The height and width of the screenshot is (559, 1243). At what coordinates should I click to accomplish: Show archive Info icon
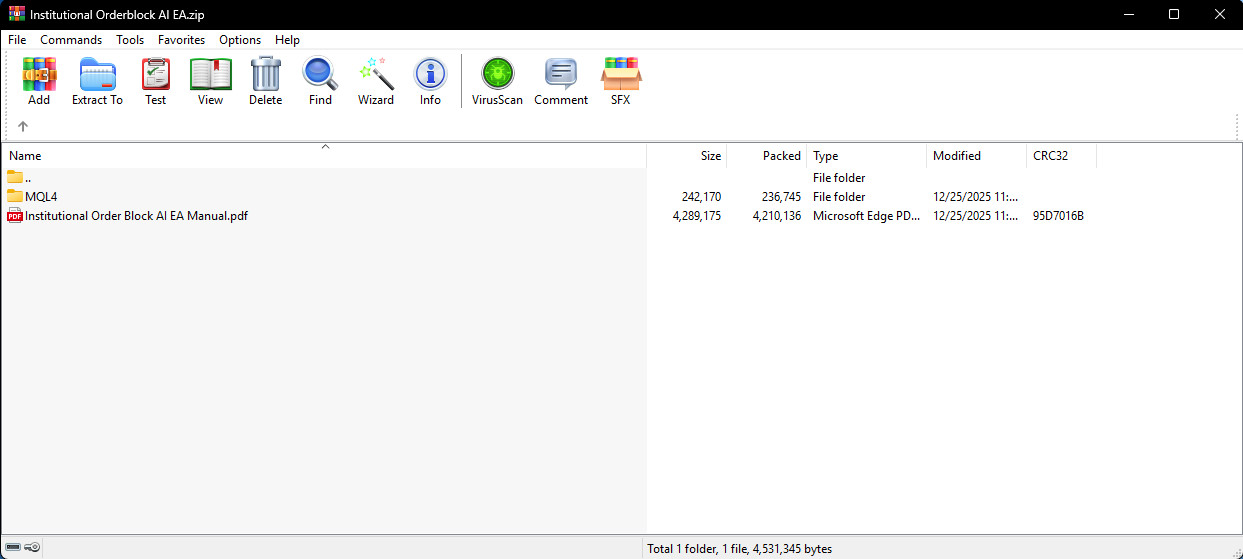(430, 74)
